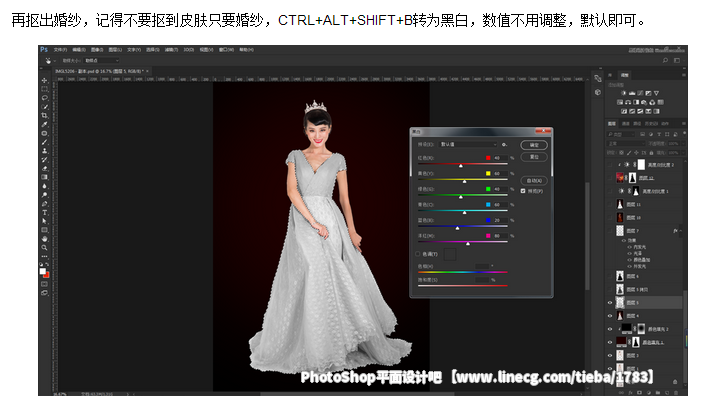
Task: Open the 编辑(E) Edit menu
Action: (x=79, y=50)
